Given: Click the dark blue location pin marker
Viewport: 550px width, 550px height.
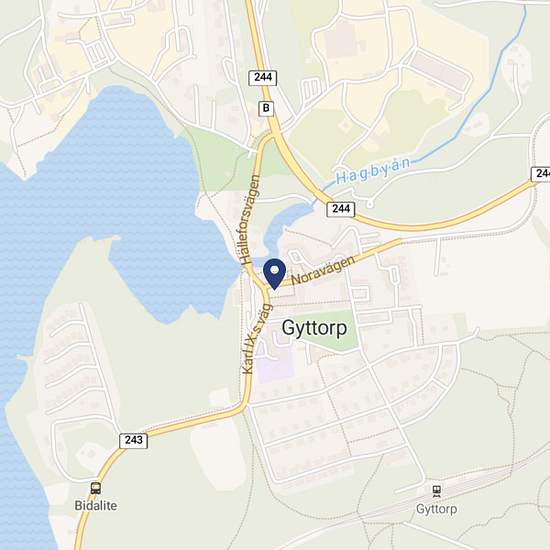Looking at the screenshot, I should point(275,274).
